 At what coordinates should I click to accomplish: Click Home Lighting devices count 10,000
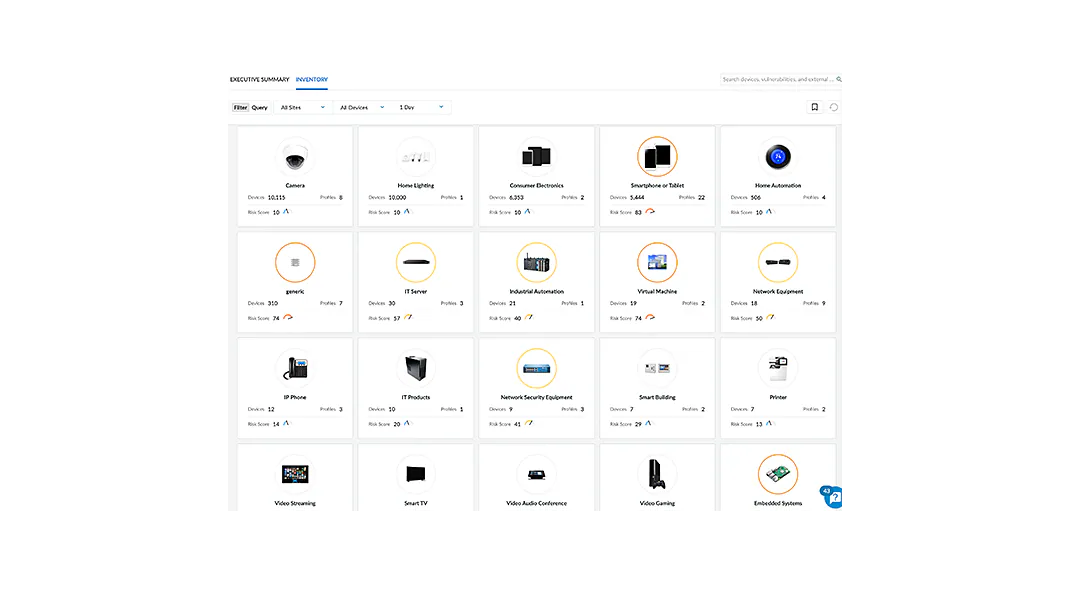point(397,197)
